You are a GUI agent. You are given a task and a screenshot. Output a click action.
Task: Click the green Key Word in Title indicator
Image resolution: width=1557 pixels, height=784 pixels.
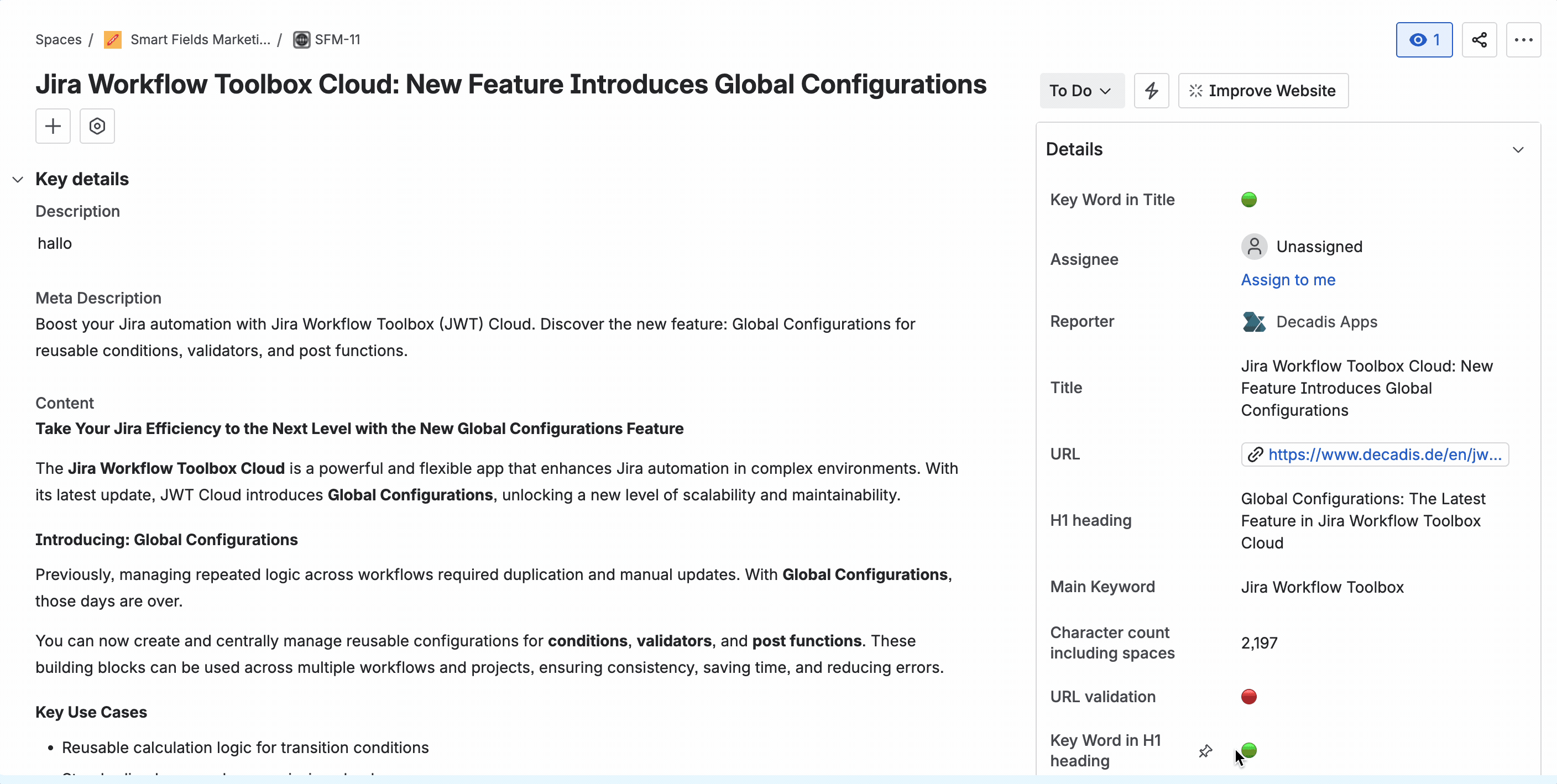1248,200
